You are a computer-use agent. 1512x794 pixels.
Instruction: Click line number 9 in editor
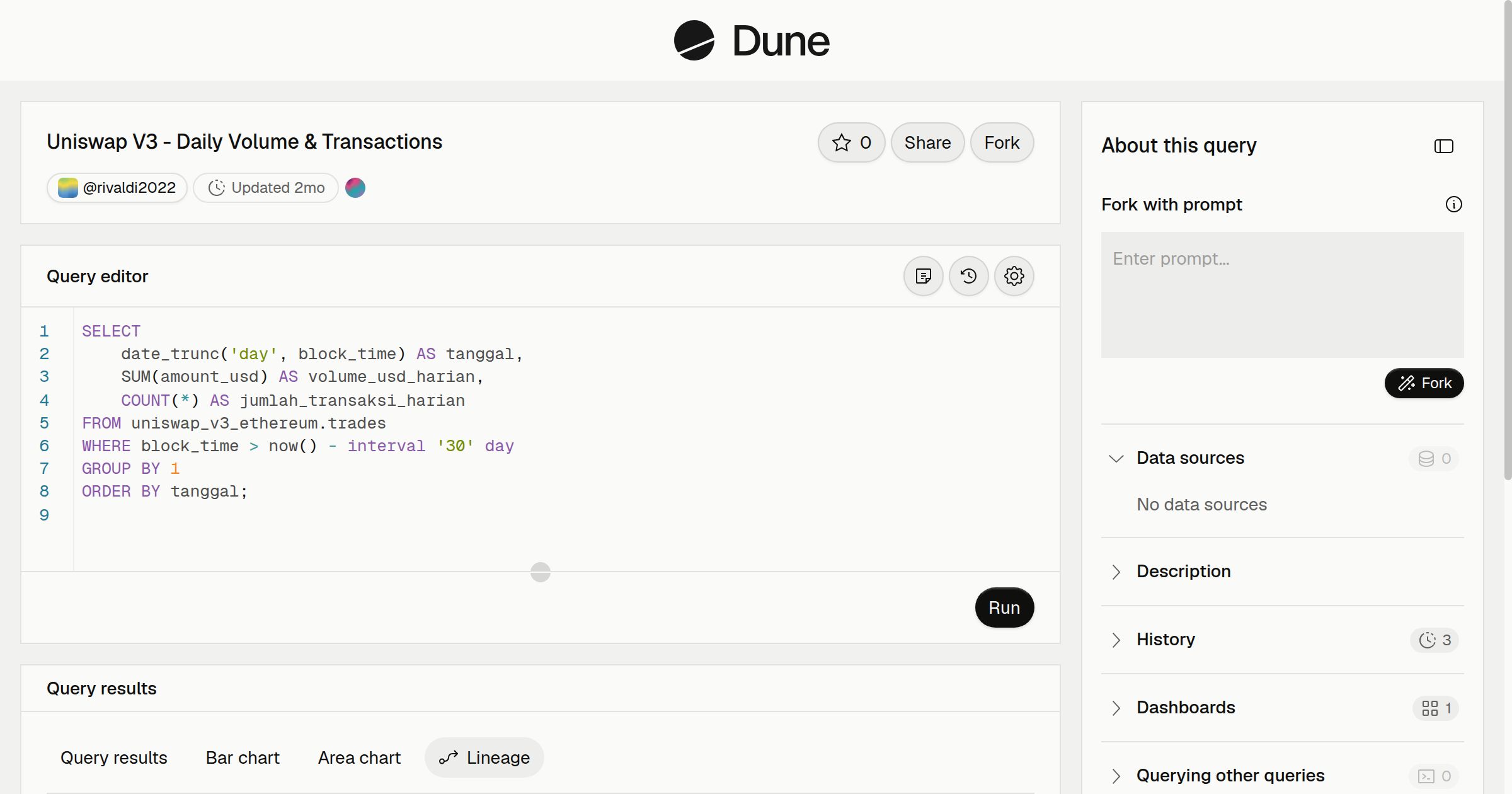click(x=44, y=515)
